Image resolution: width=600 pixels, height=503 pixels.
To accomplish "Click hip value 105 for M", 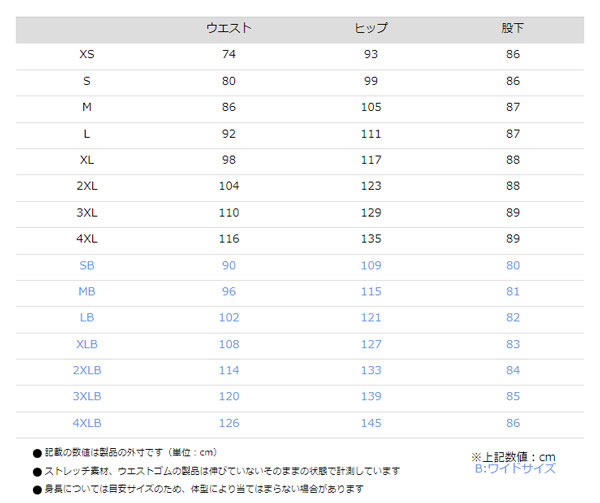I will click(x=371, y=107).
